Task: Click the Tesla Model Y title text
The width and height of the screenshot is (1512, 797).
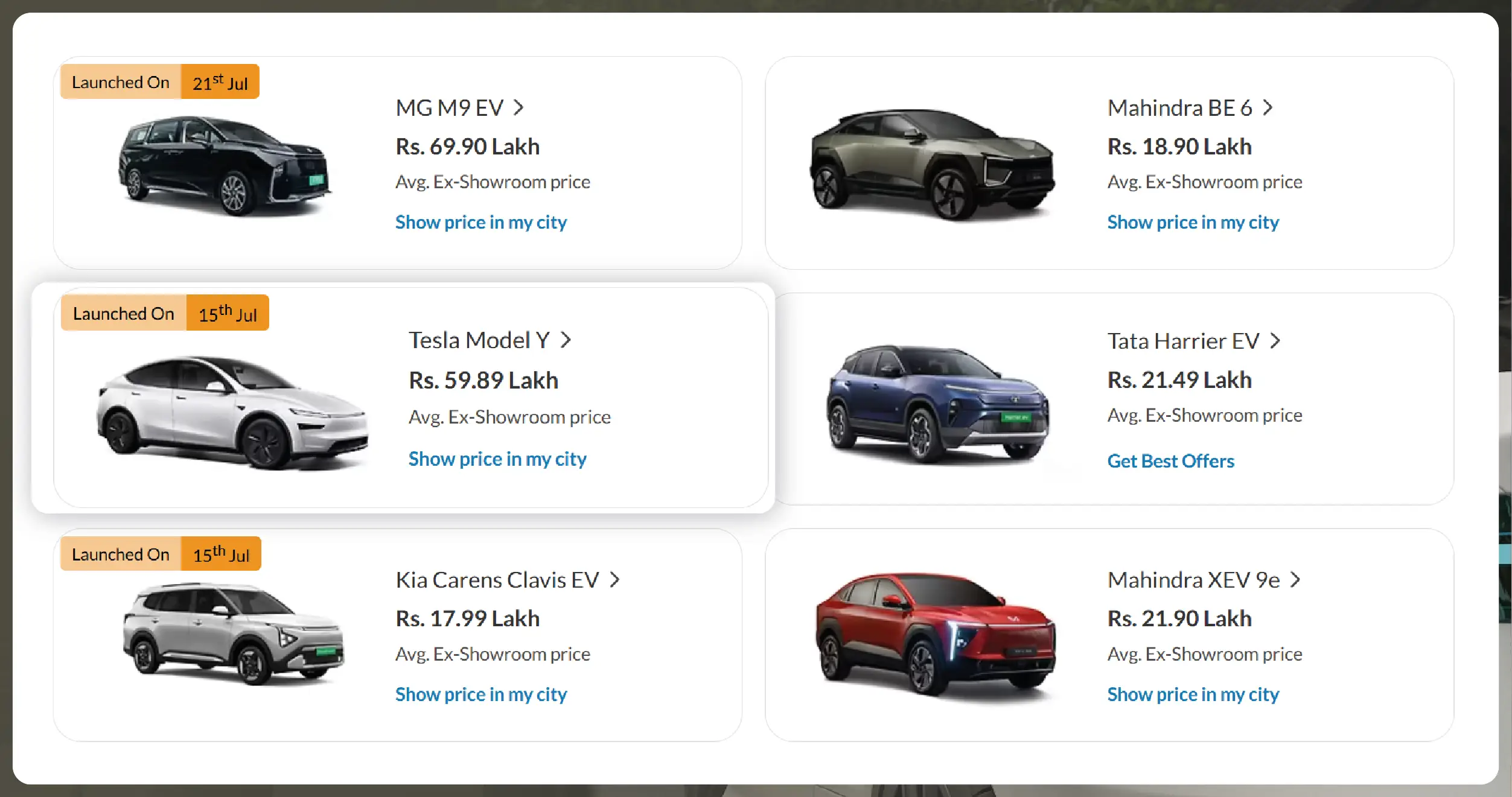Action: click(479, 340)
